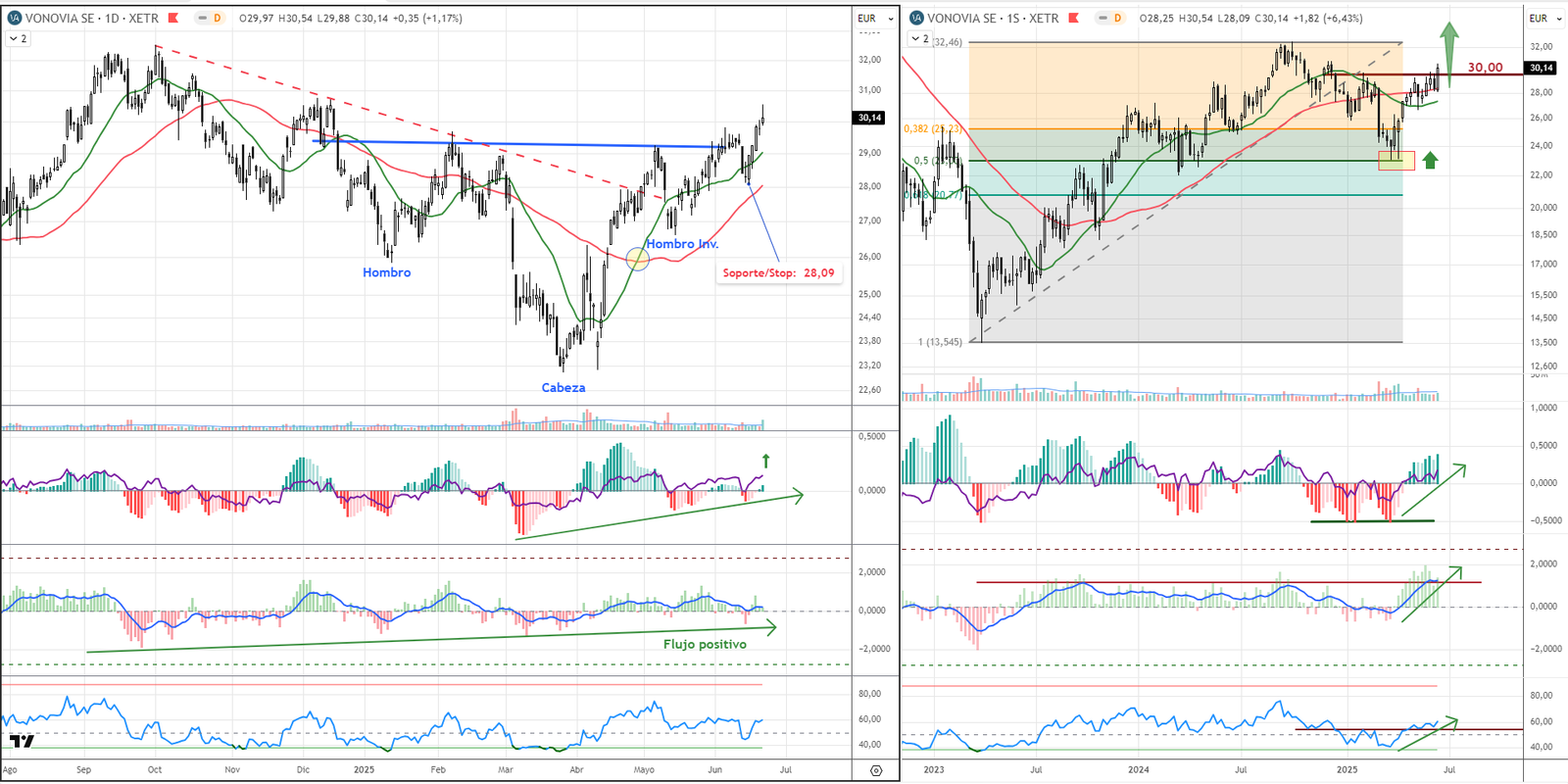Image resolution: width=1568 pixels, height=784 pixels.
Task: Click the red flag icon on the 1D chart
Action: click(x=173, y=18)
